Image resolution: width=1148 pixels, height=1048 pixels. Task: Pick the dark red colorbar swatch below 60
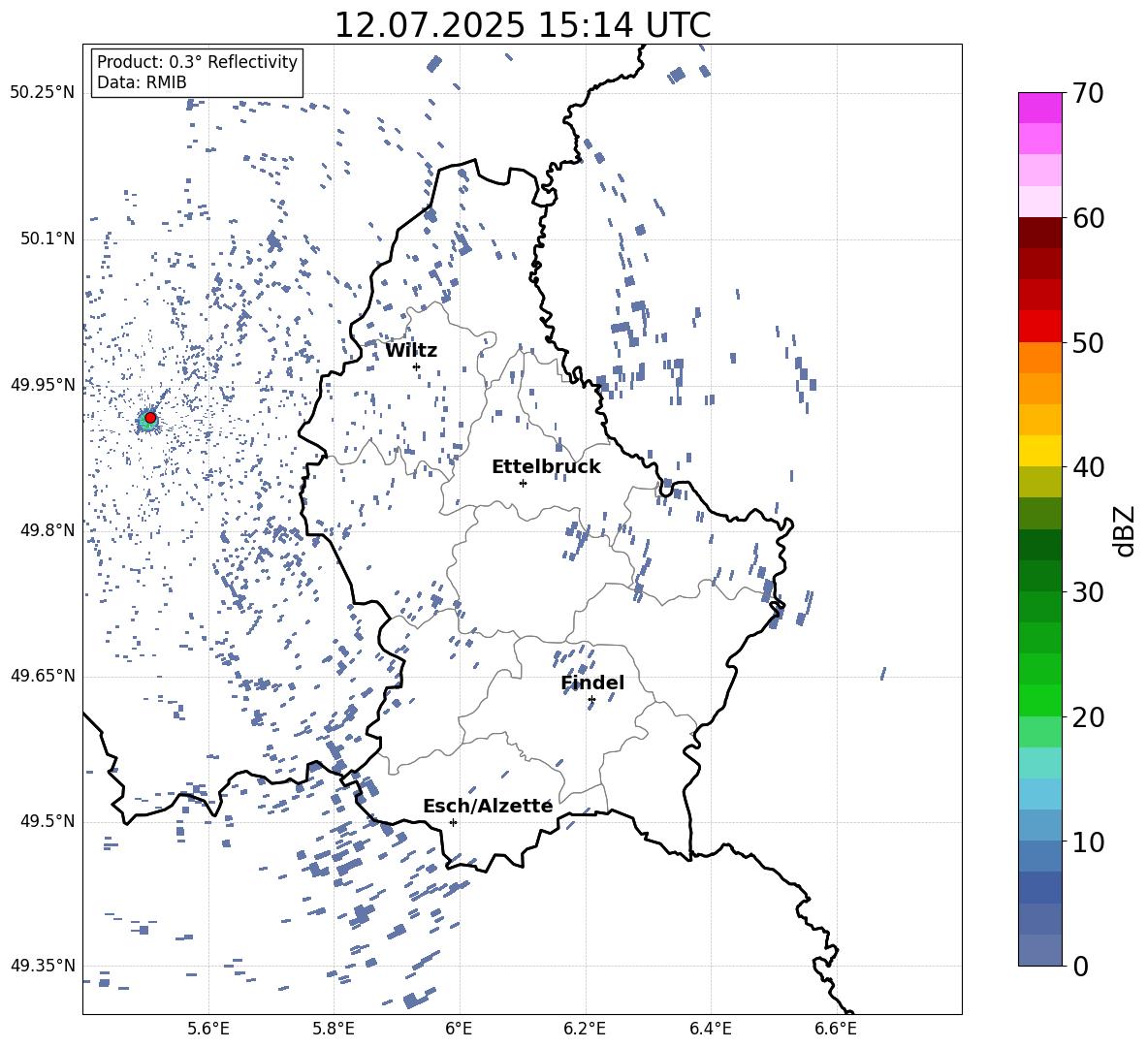(1040, 233)
